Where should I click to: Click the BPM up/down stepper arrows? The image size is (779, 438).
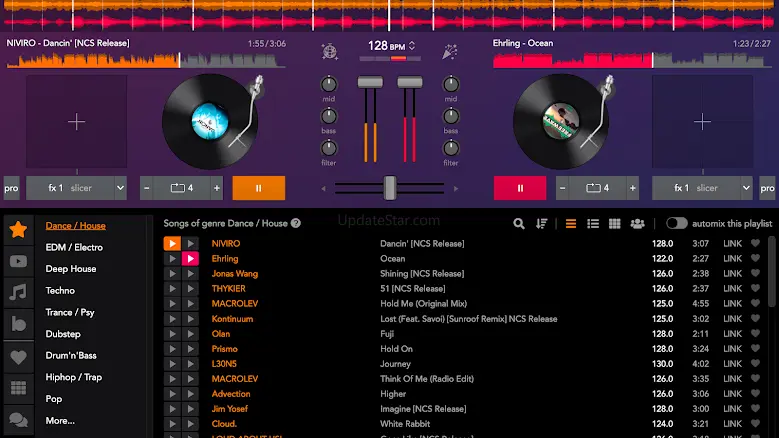pyautogui.click(x=411, y=47)
